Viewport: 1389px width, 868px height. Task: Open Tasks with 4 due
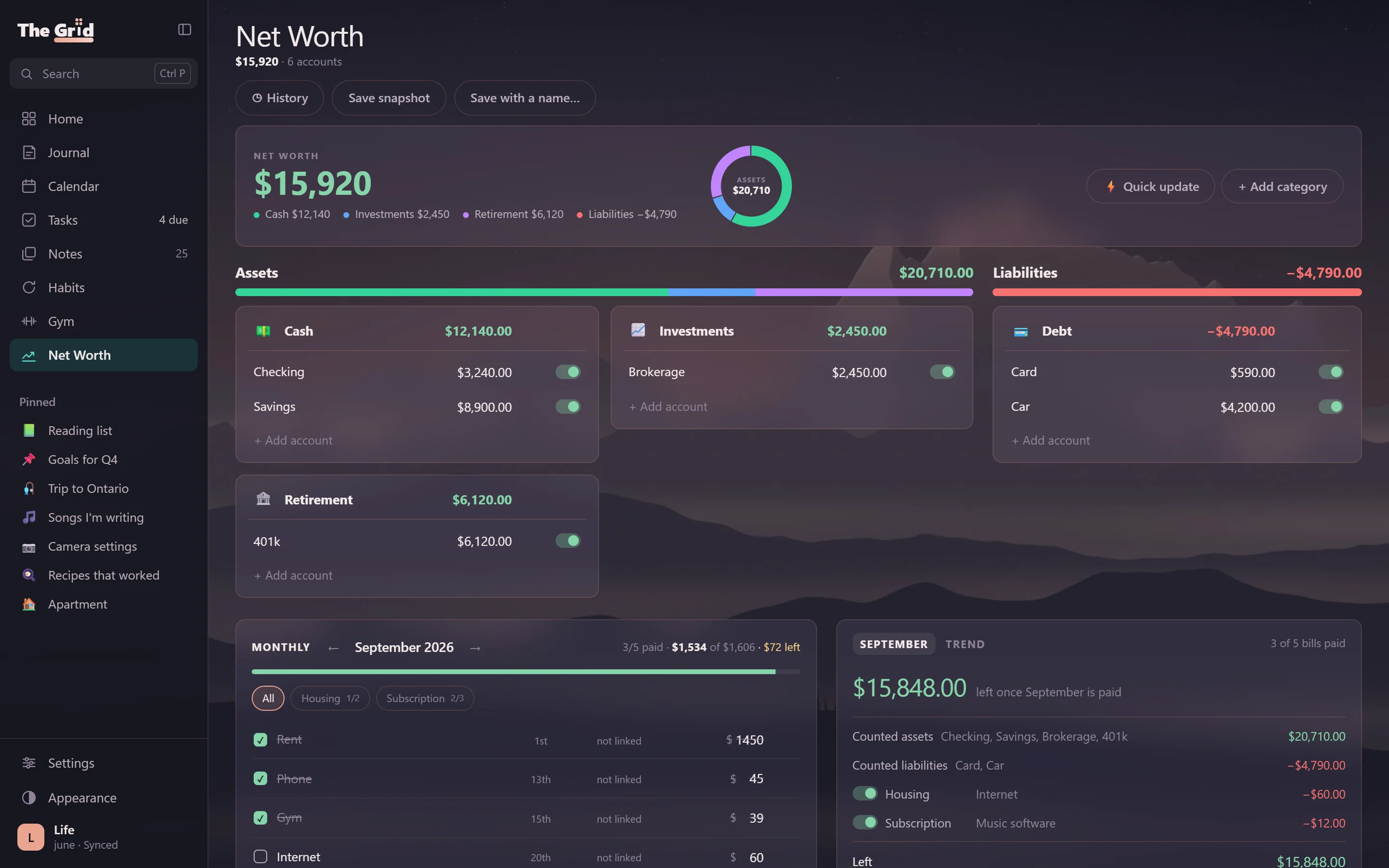(103, 220)
